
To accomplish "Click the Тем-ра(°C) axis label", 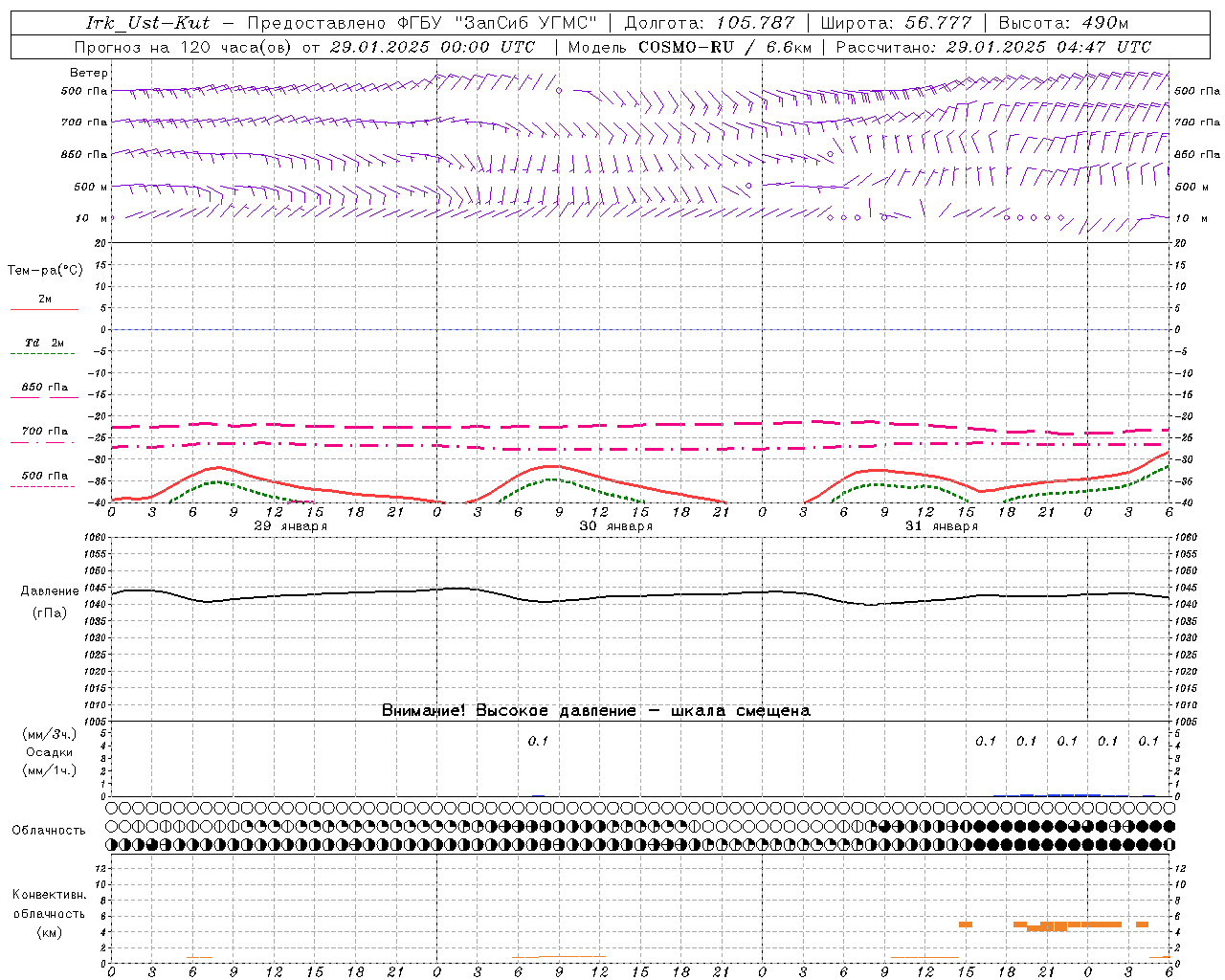I will coord(45,271).
